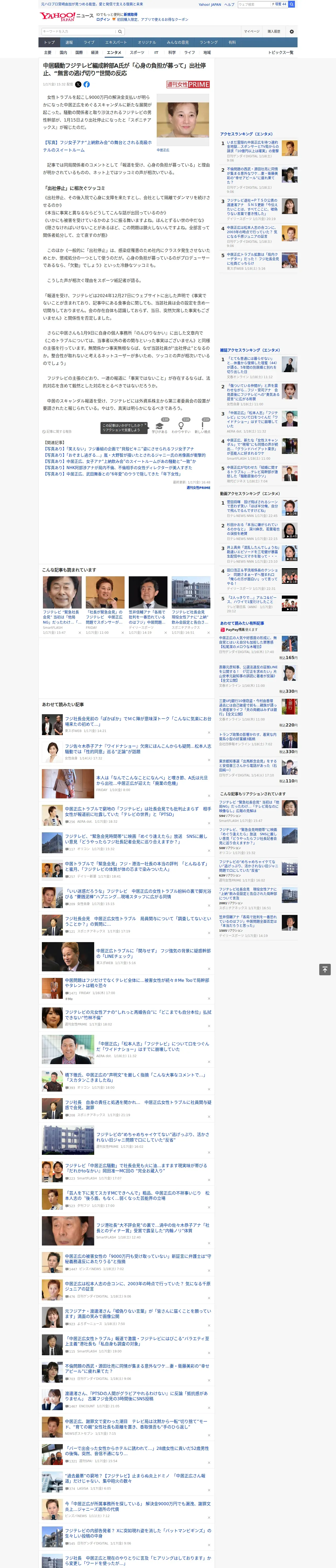Click the scroll-to-top arrow button

click(x=325, y=969)
